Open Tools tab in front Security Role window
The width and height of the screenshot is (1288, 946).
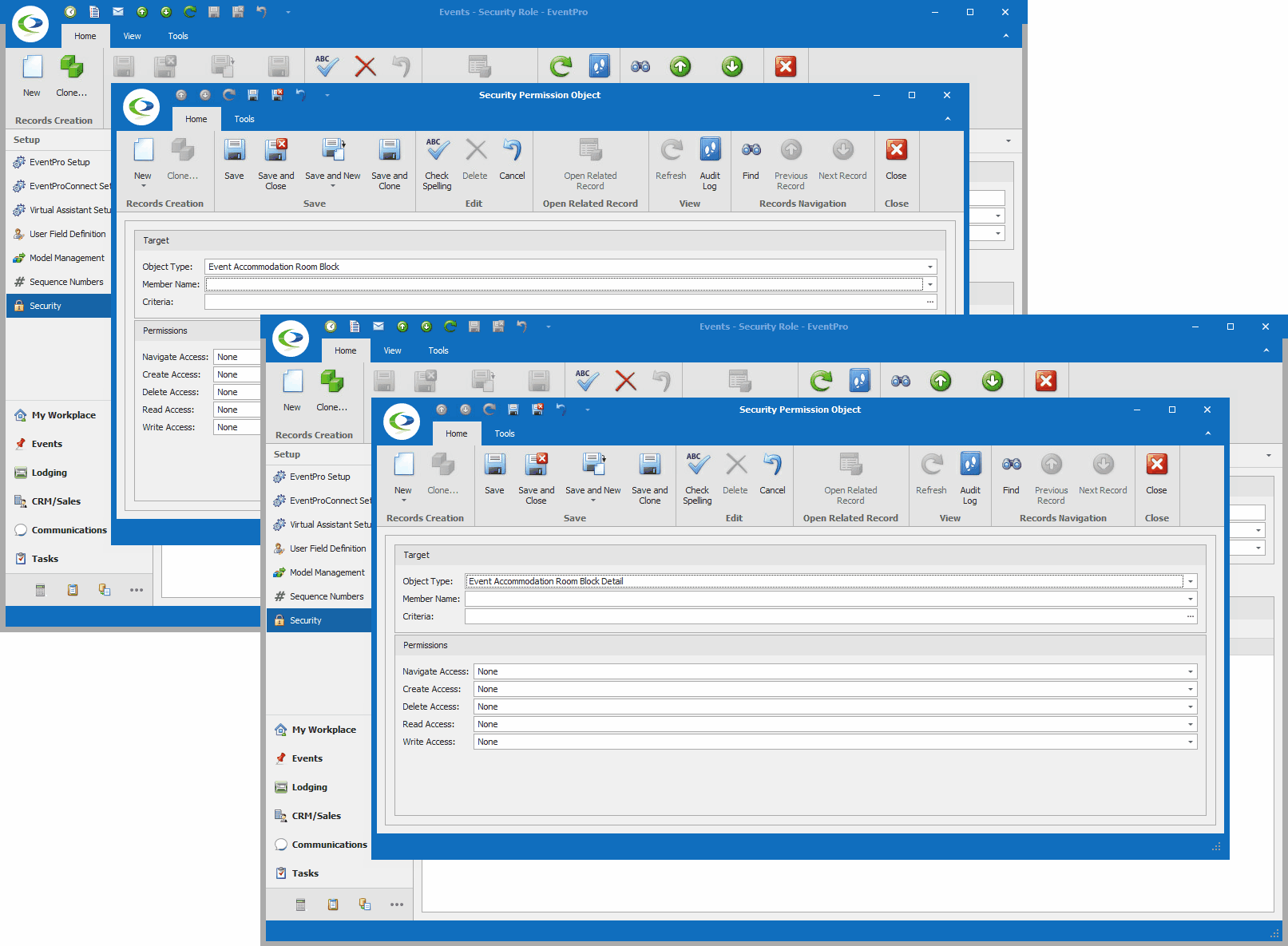438,350
